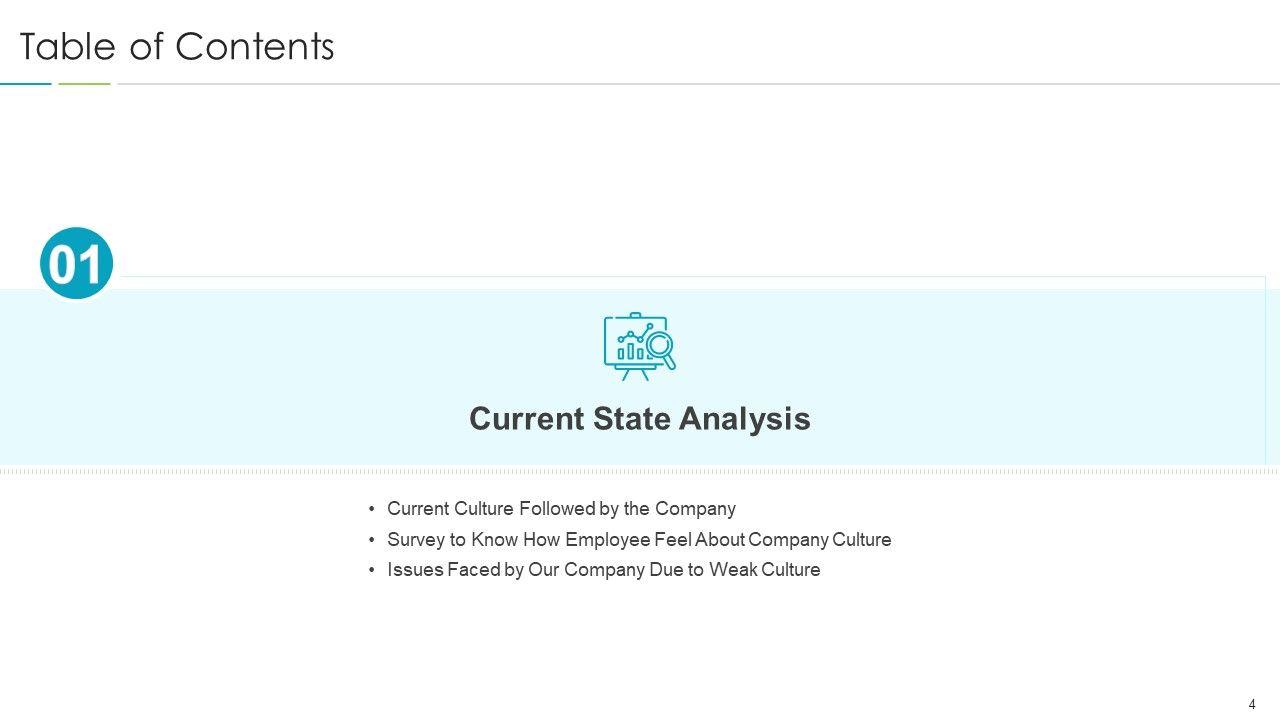Viewport: 1280px width, 720px height.
Task: Select the Current State Analysis heading
Action: (x=639, y=418)
